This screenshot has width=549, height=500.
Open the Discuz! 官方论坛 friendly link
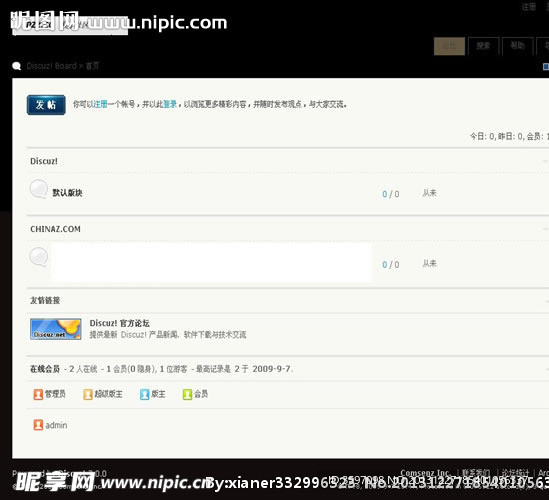pyautogui.click(x=120, y=323)
